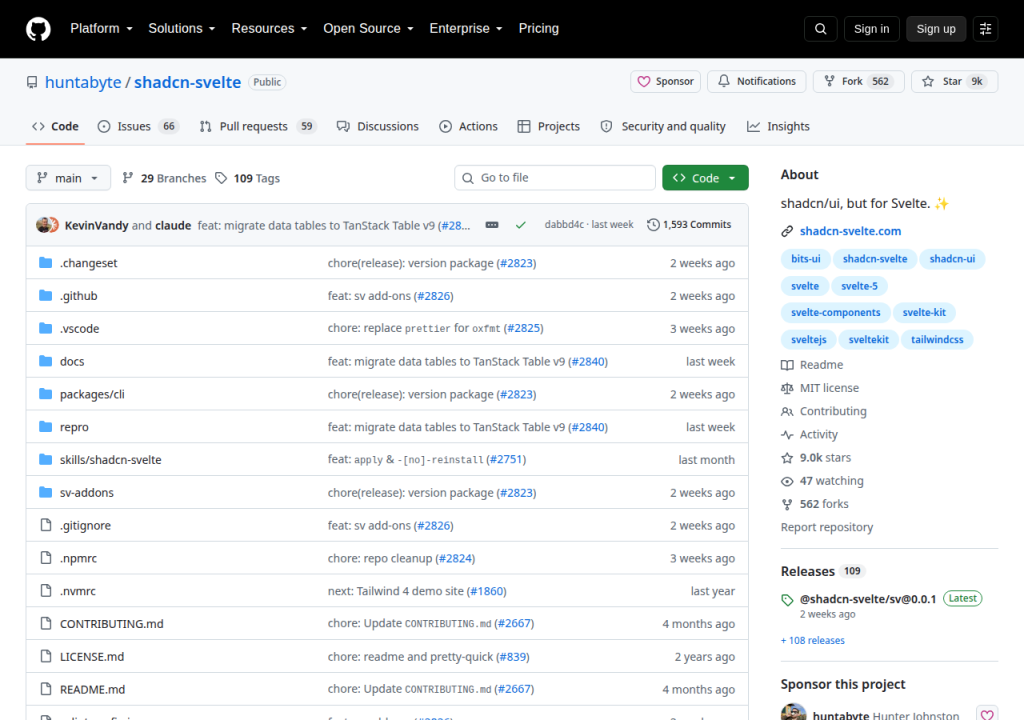Expand commit message ellipsis button
1024x720 pixels.
492,225
